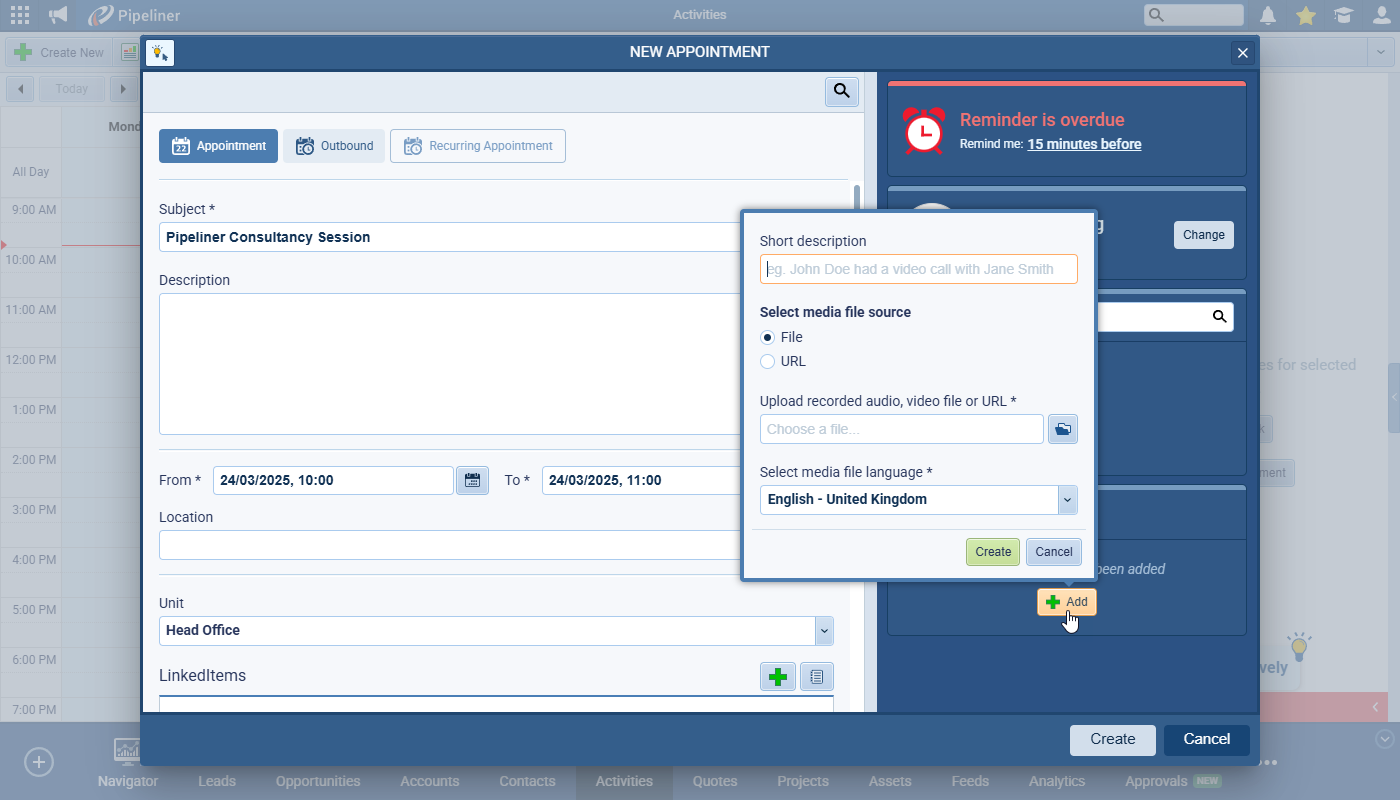Click the green Create button in media popup
Viewport: 1400px width, 800px height.
pos(992,552)
